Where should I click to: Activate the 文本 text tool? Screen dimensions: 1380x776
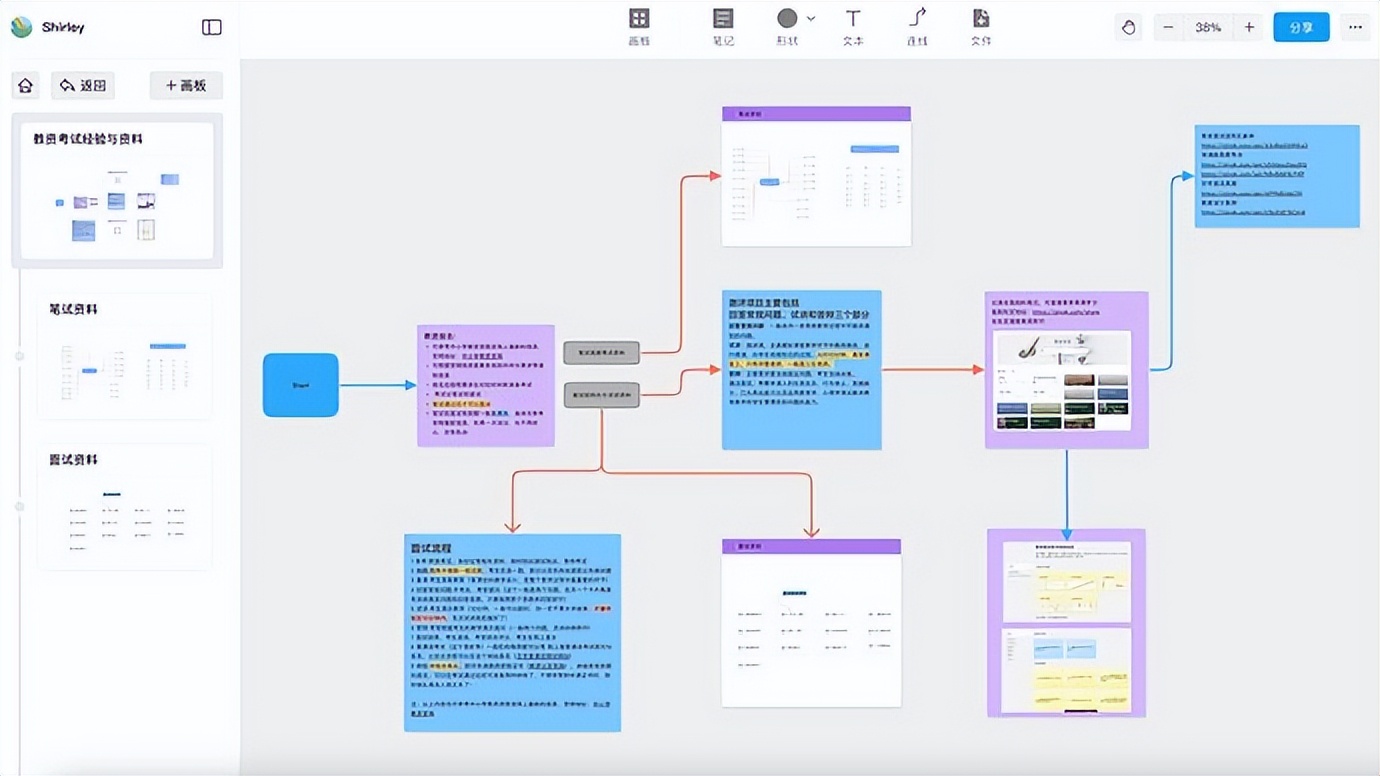tap(852, 26)
